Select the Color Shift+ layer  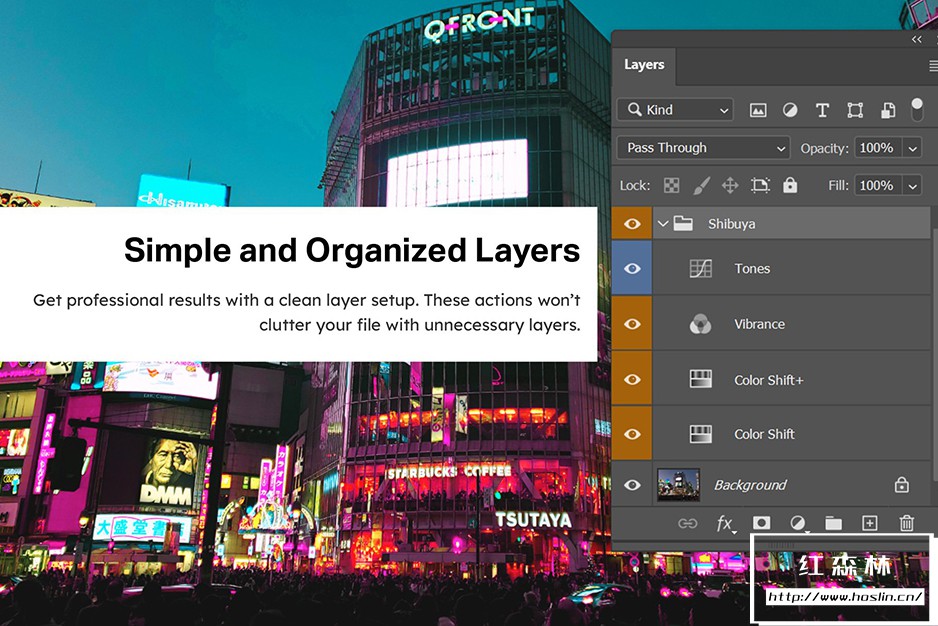768,380
